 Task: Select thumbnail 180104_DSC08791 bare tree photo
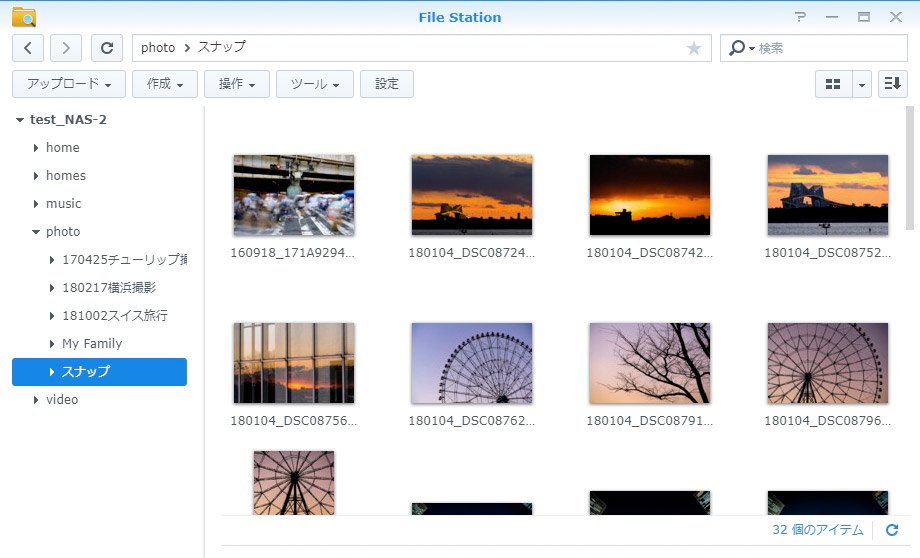click(x=650, y=363)
